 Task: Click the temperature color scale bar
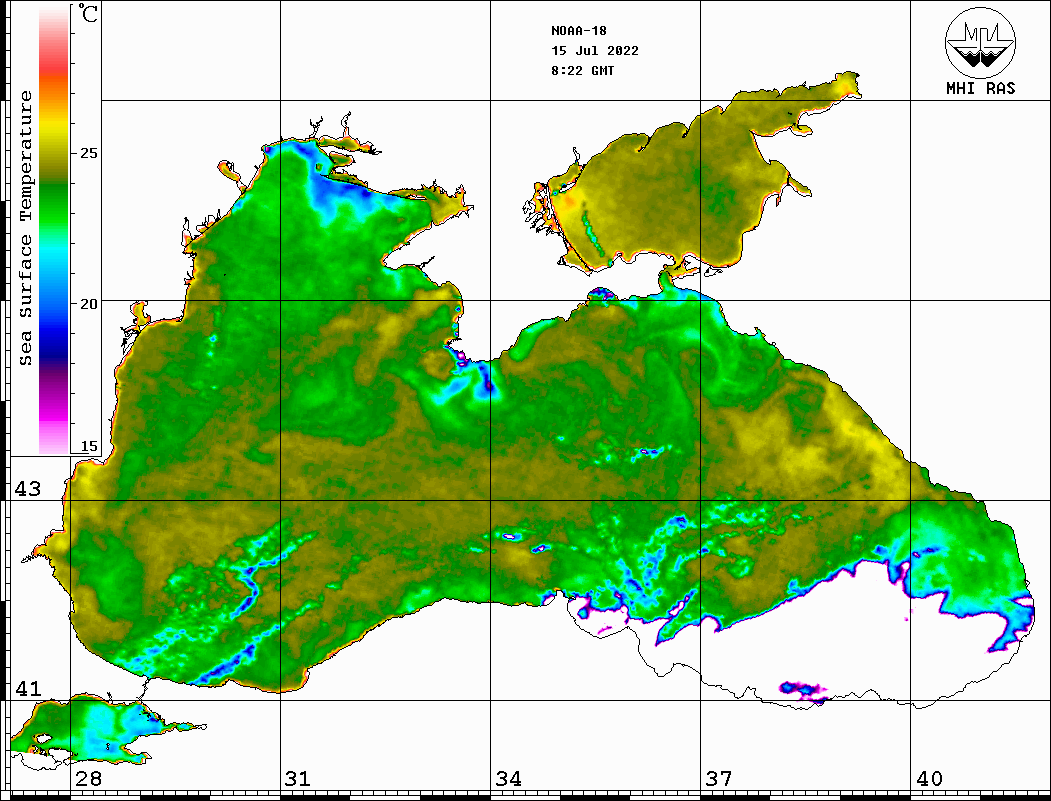[54, 229]
